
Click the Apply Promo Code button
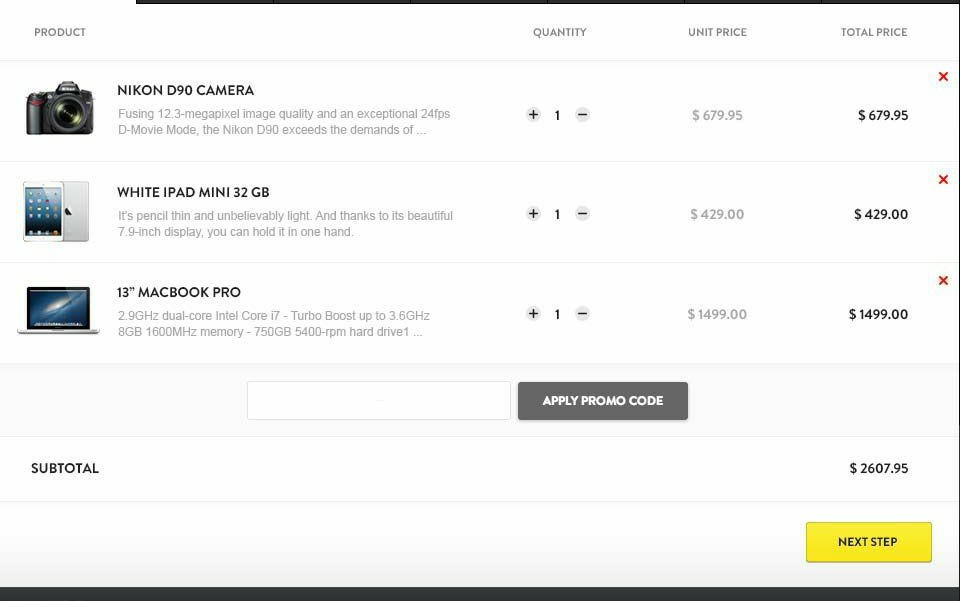coord(602,401)
